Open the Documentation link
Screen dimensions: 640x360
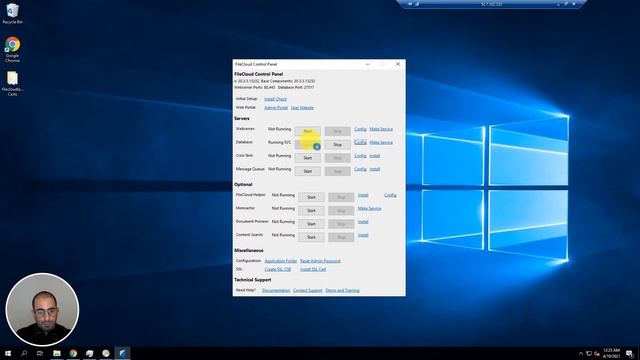tap(276, 291)
